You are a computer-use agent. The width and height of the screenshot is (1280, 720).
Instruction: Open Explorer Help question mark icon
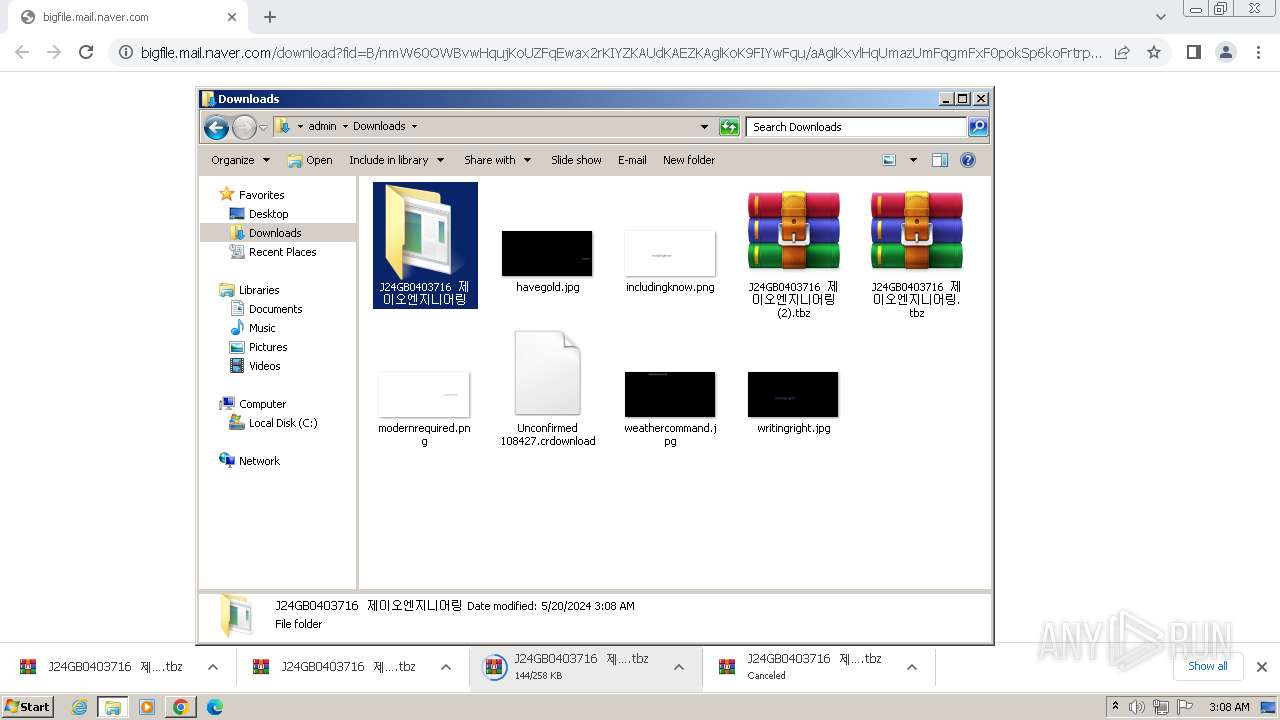click(x=968, y=160)
